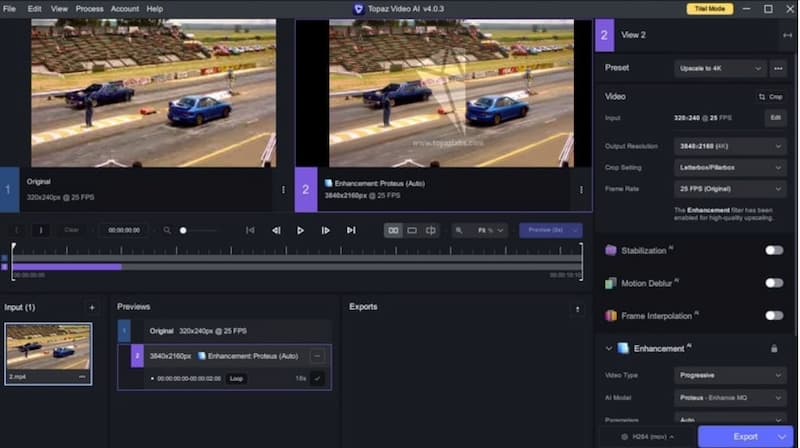Open the Account menu
The image size is (800, 448).
coord(125,8)
